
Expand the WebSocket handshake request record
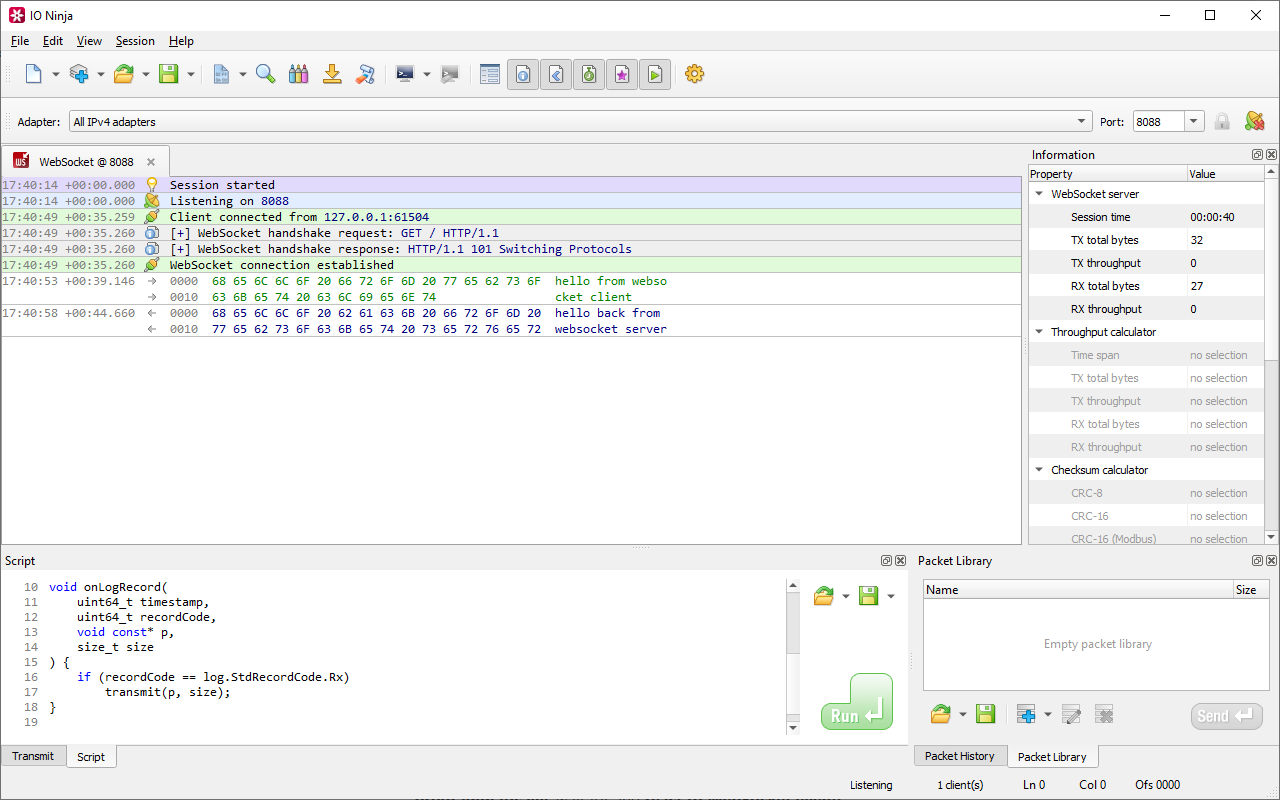[x=180, y=233]
